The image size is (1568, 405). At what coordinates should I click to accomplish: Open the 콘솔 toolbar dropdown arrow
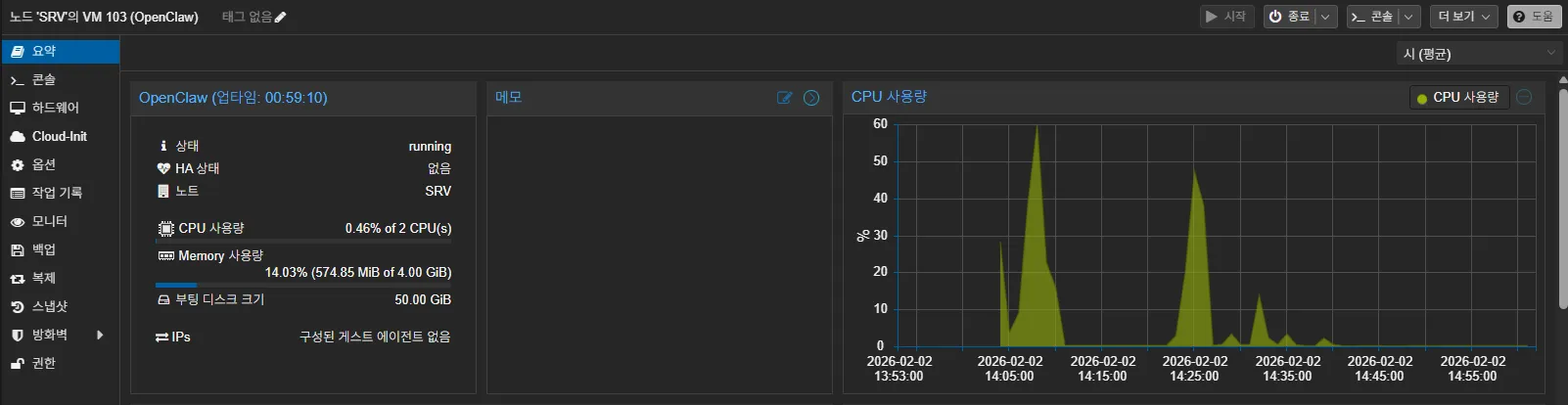[1408, 17]
